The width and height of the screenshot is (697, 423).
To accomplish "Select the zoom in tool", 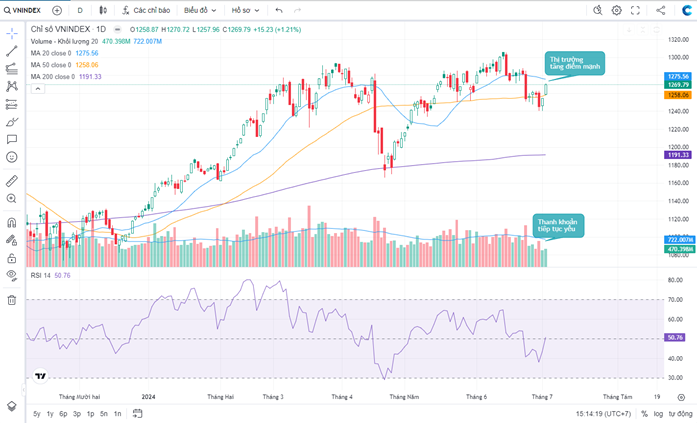I will 12,199.
